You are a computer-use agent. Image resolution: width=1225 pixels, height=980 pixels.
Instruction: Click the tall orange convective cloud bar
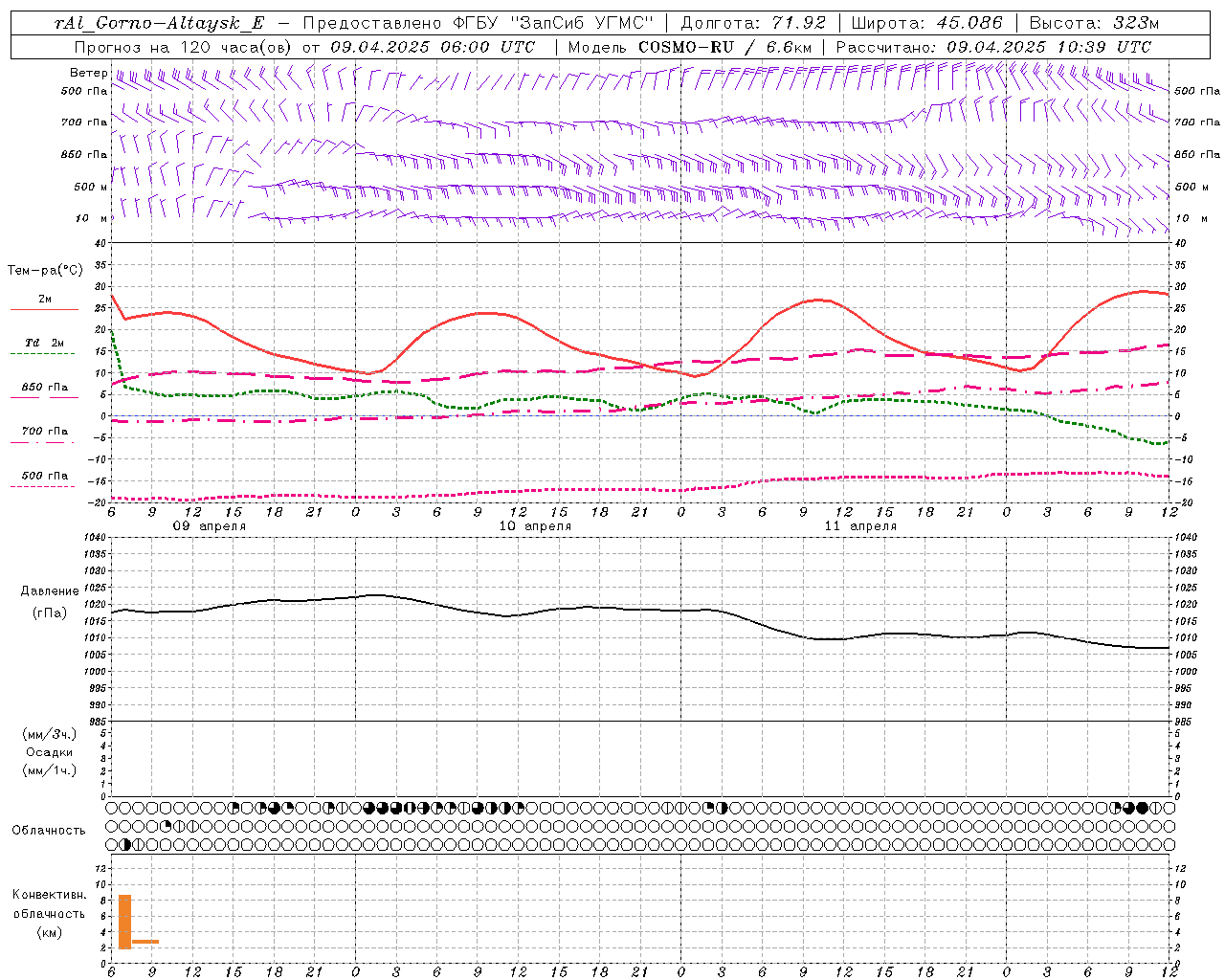pyautogui.click(x=124, y=922)
